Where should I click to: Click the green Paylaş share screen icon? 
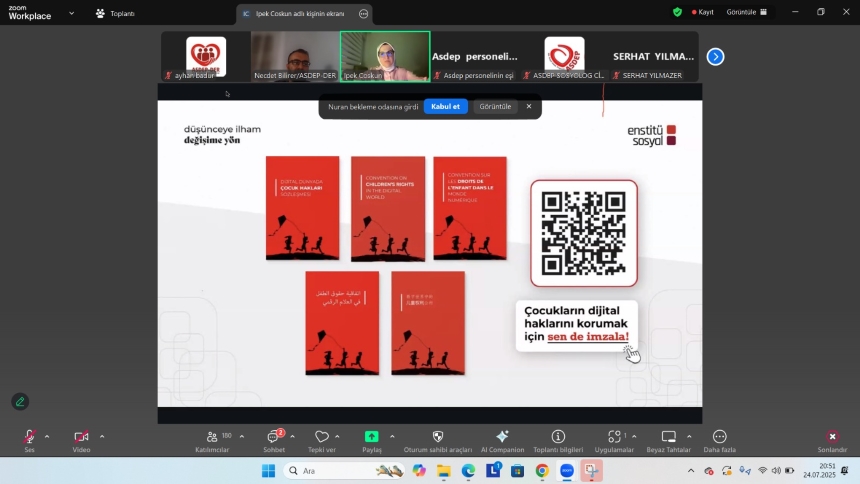pos(371,438)
